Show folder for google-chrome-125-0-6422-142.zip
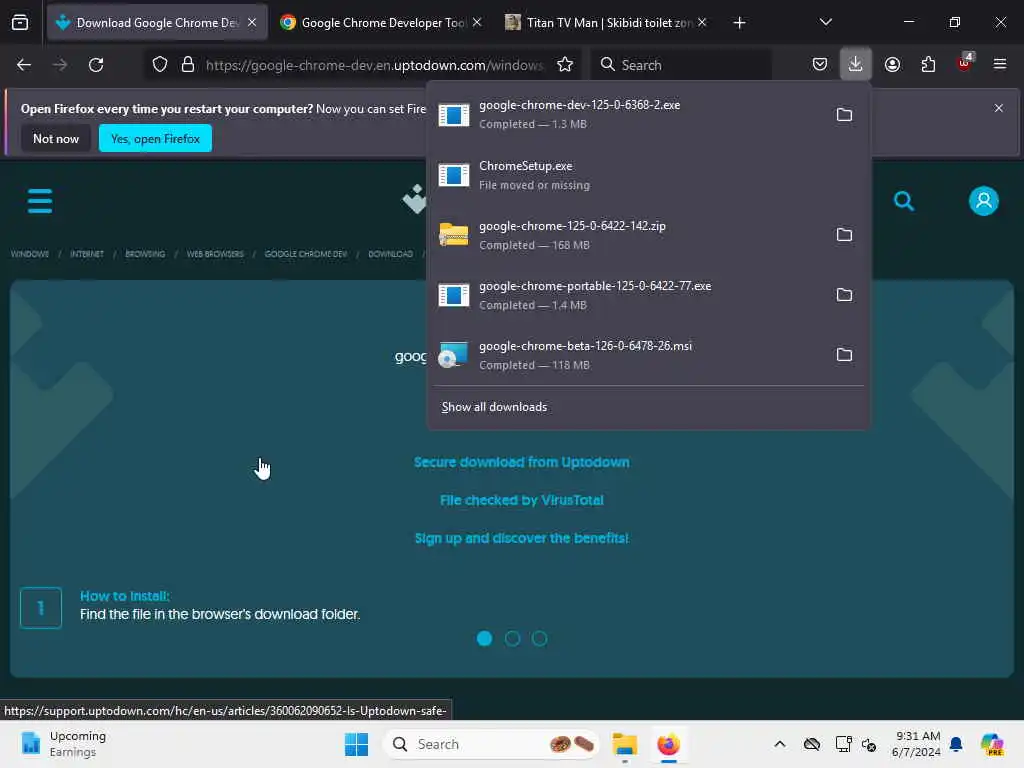This screenshot has width=1024, height=768. [844, 235]
